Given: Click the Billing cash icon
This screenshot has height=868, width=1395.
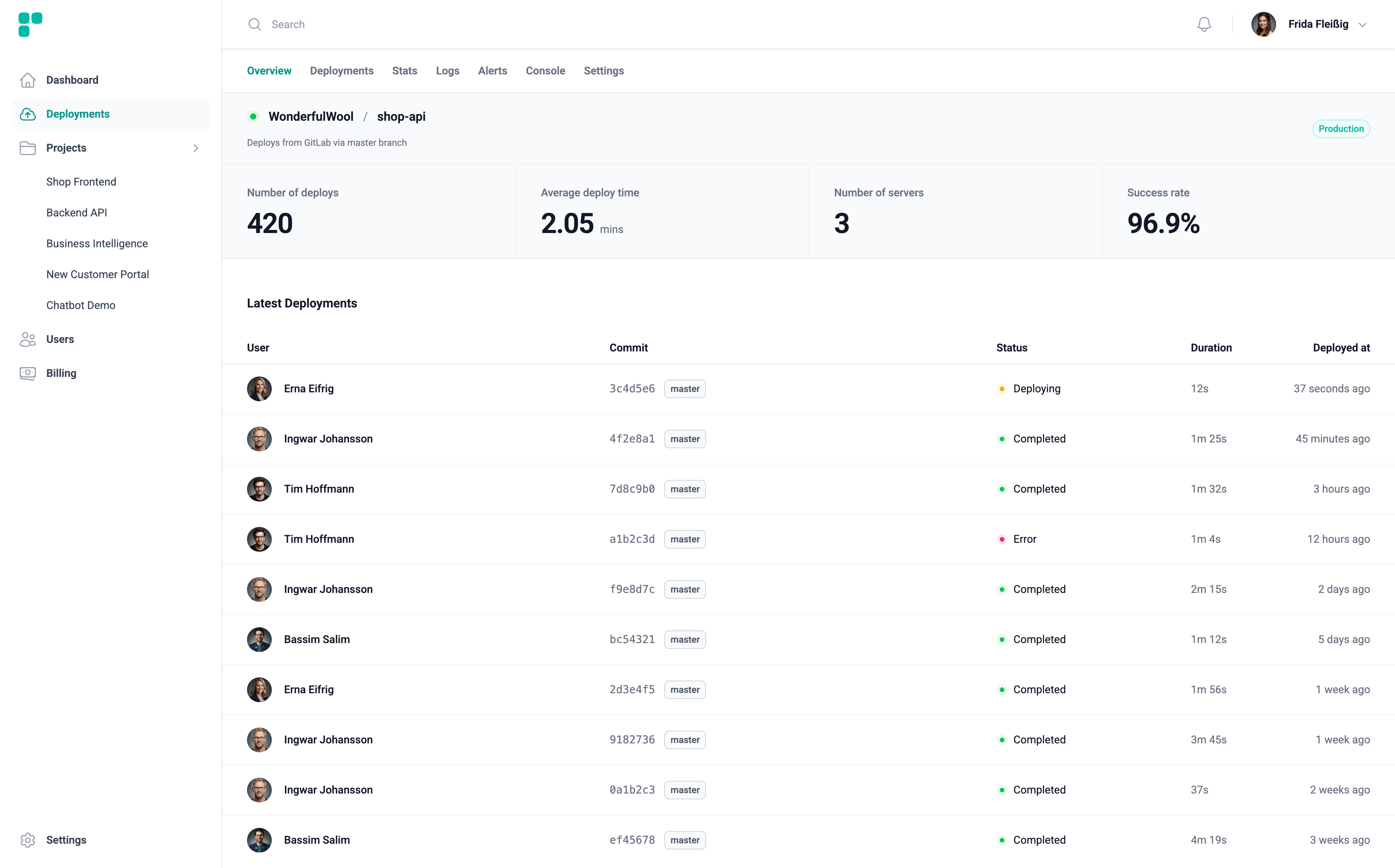Looking at the screenshot, I should pyautogui.click(x=27, y=373).
